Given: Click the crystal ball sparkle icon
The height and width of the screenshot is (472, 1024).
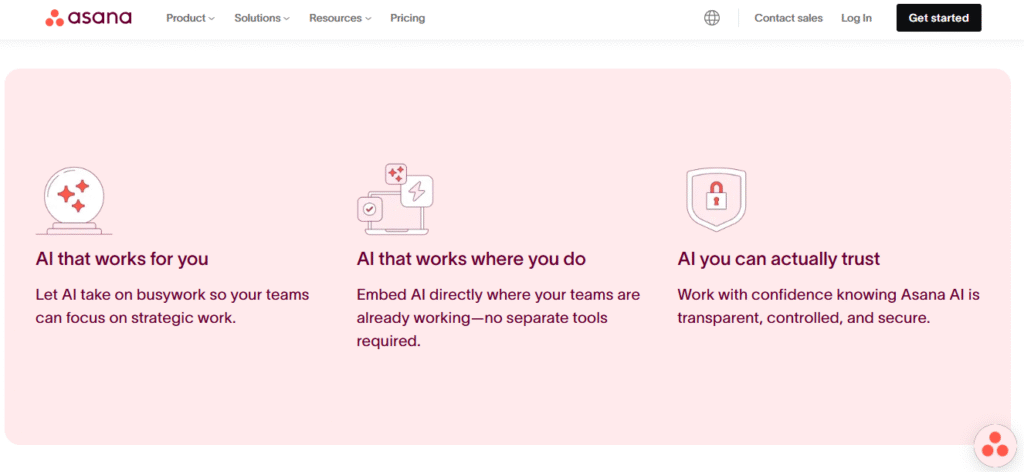Looking at the screenshot, I should (74, 200).
